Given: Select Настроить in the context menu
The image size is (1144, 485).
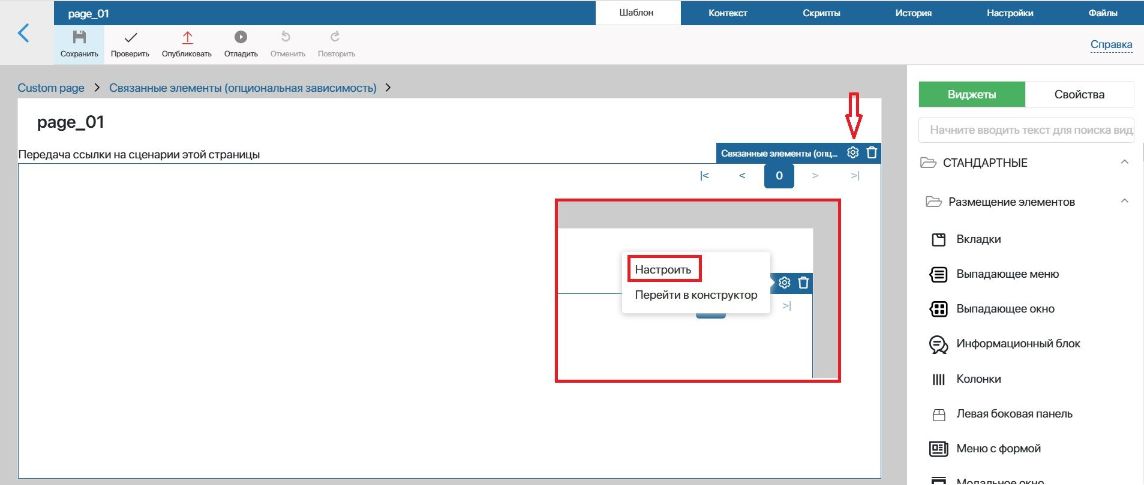Looking at the screenshot, I should click(662, 269).
